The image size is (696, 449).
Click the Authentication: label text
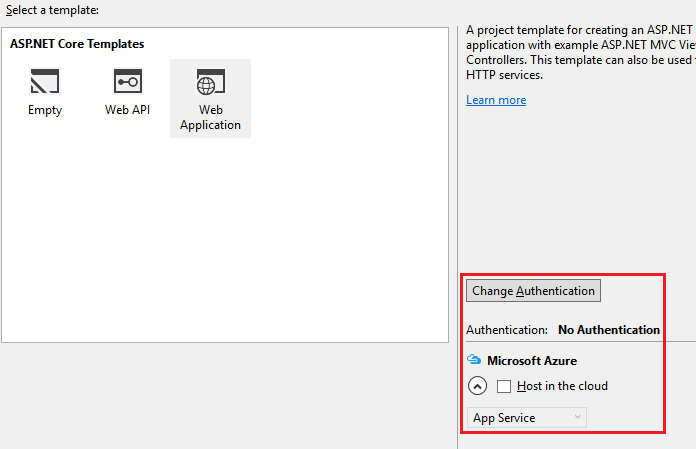[507, 330]
